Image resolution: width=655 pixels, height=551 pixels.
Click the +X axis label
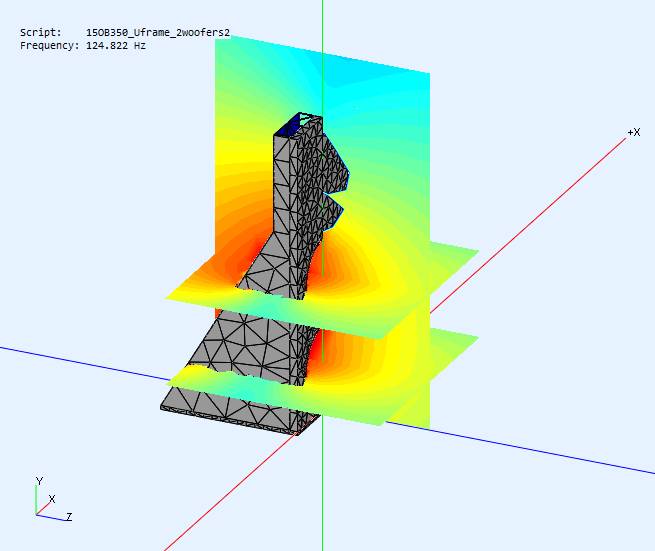(634, 132)
